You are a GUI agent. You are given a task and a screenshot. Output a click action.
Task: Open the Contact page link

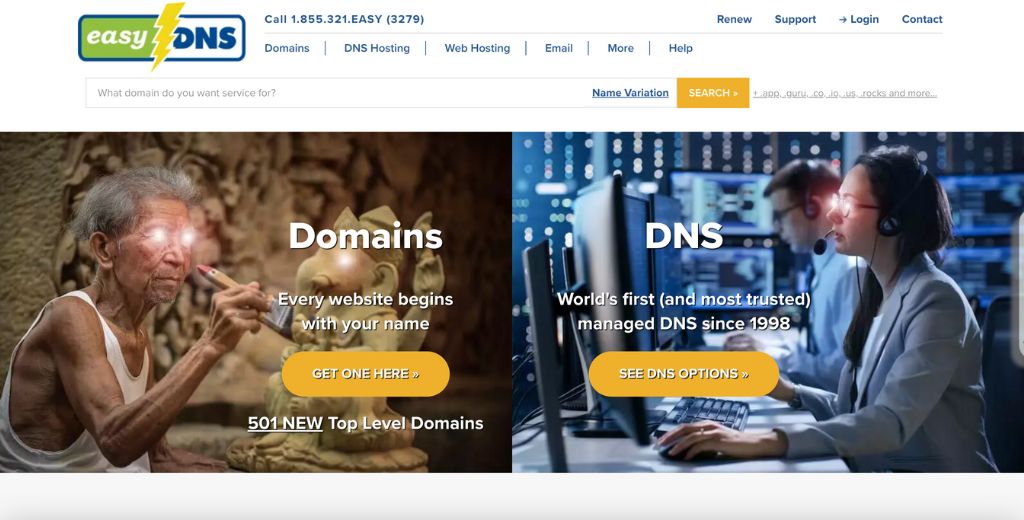(922, 20)
